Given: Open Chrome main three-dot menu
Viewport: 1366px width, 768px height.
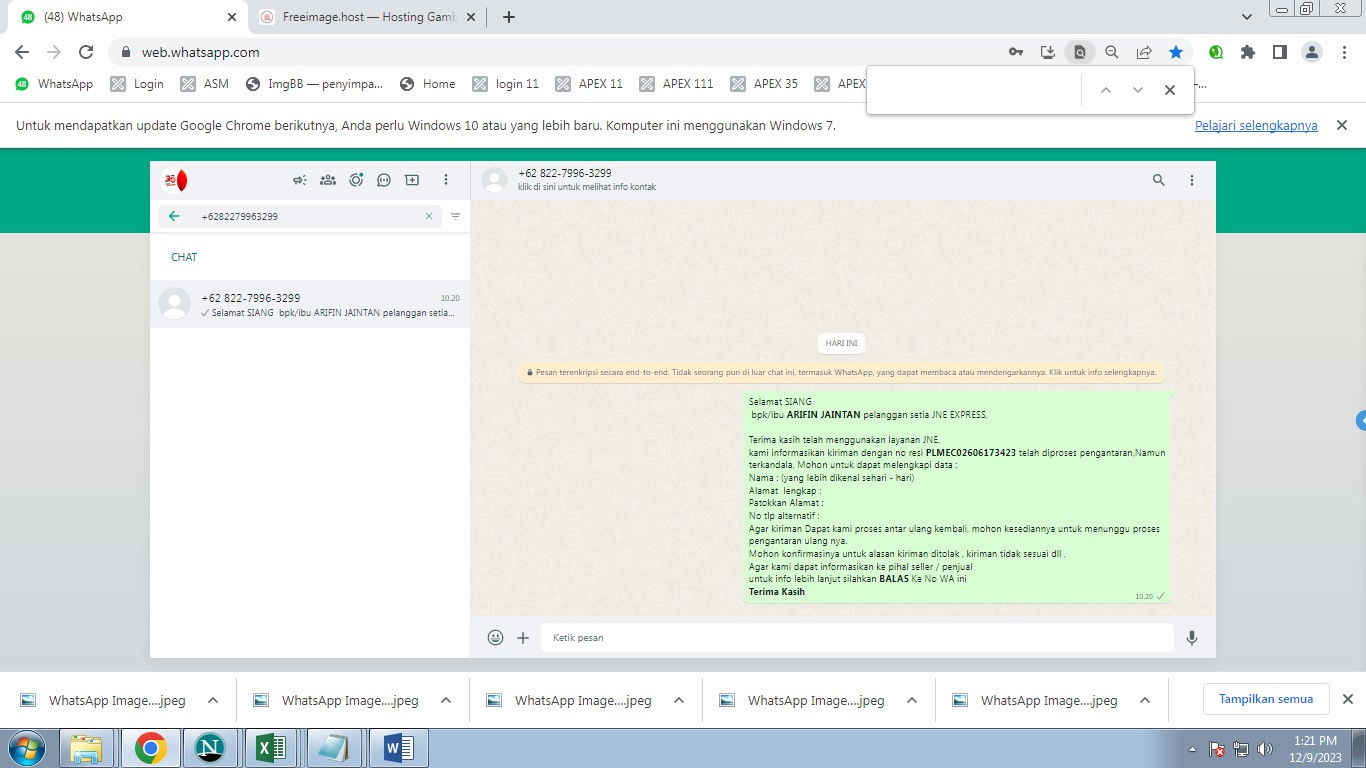Looking at the screenshot, I should coord(1343,52).
